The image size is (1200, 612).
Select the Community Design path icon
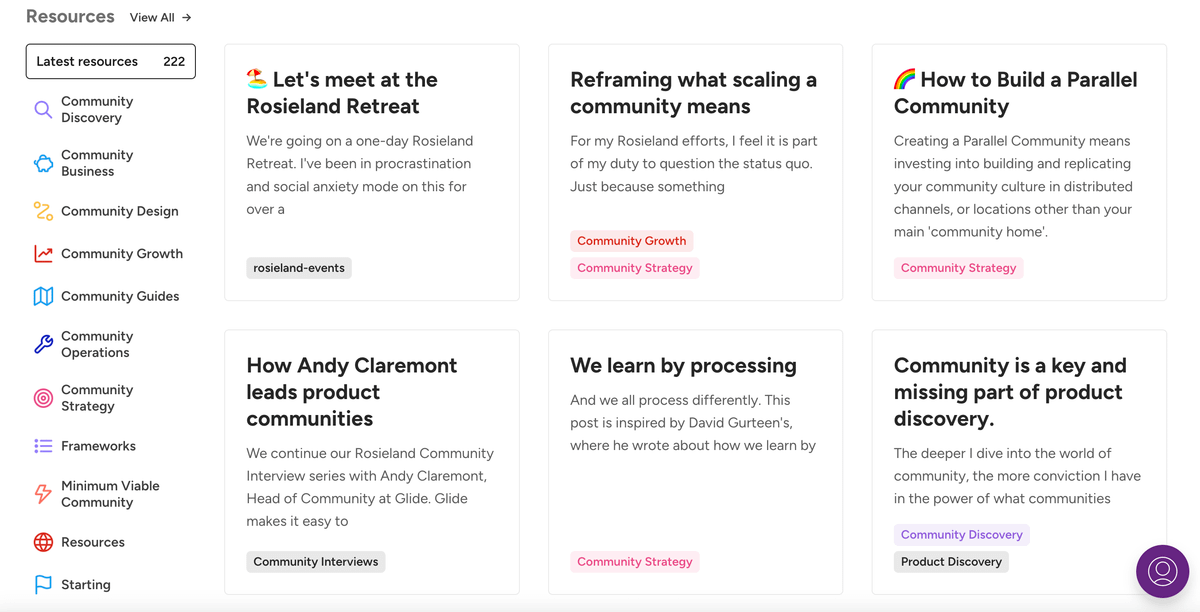(x=43, y=211)
